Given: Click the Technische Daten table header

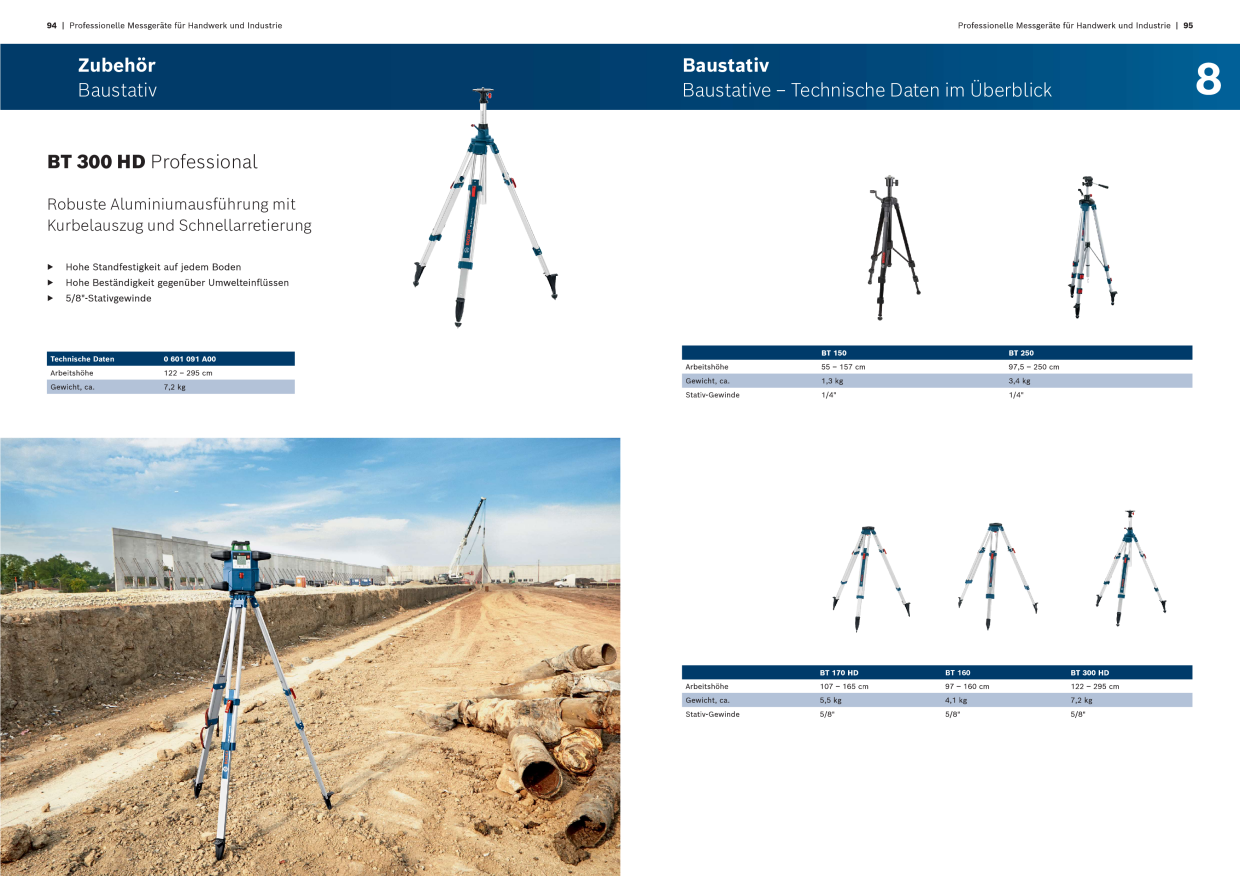Looking at the screenshot, I should coord(82,358).
